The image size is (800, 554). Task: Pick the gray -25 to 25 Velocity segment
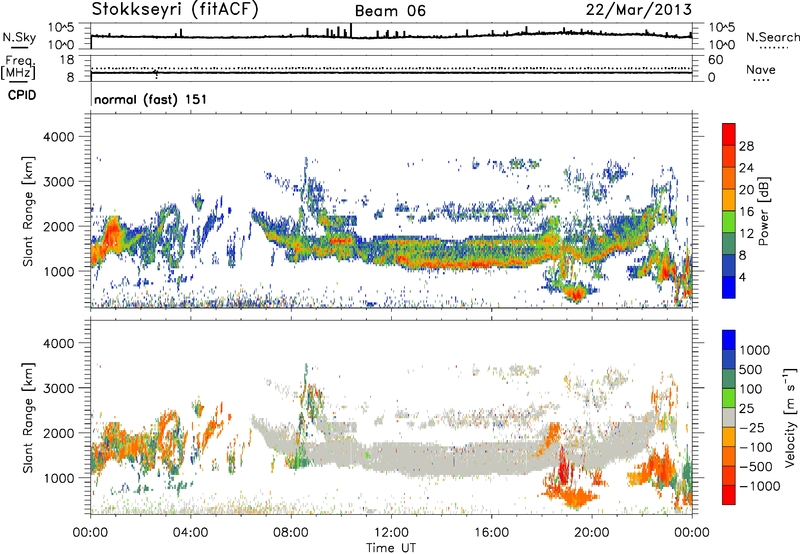[x=729, y=417]
